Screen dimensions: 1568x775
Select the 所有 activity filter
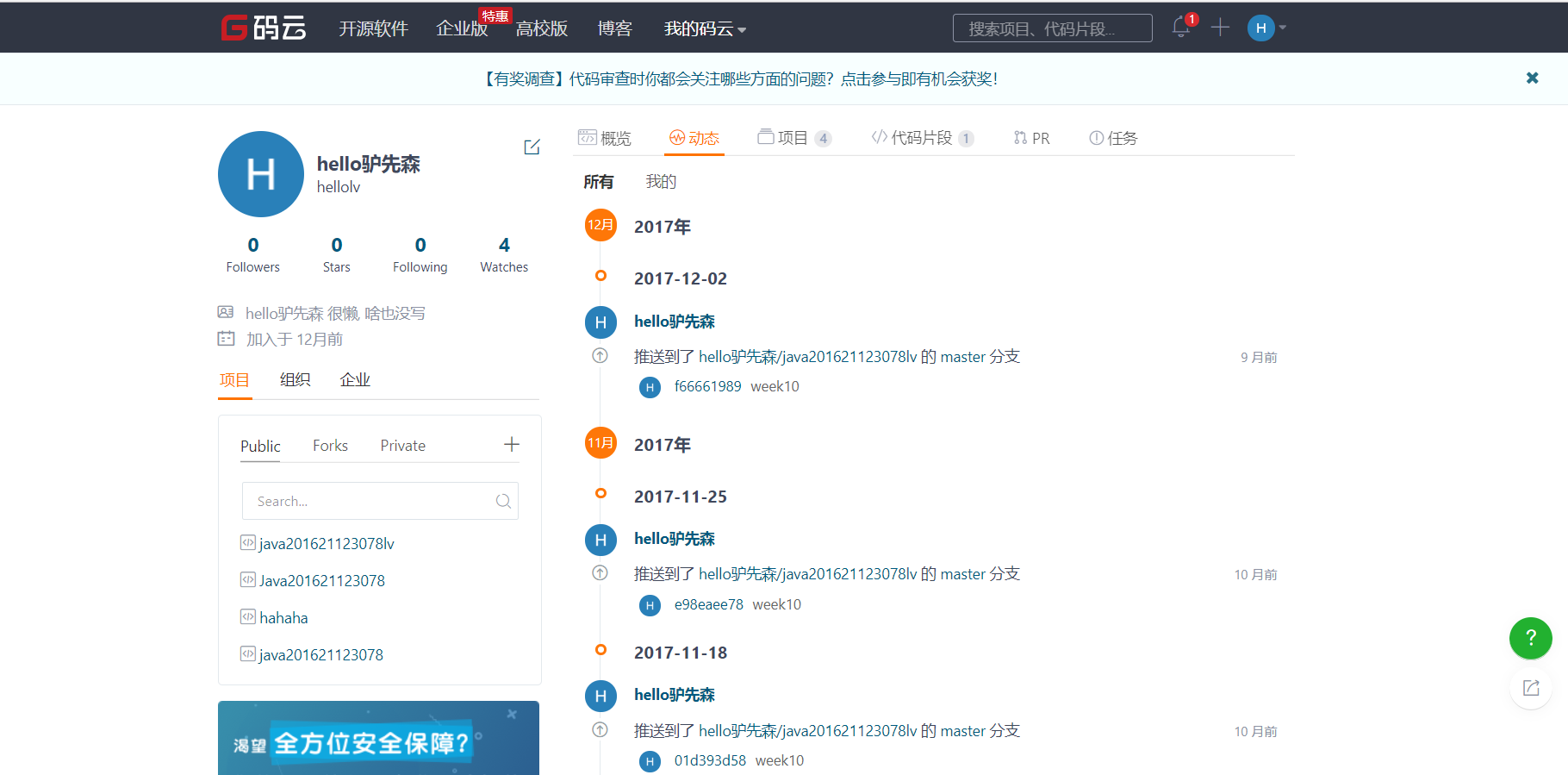(599, 182)
